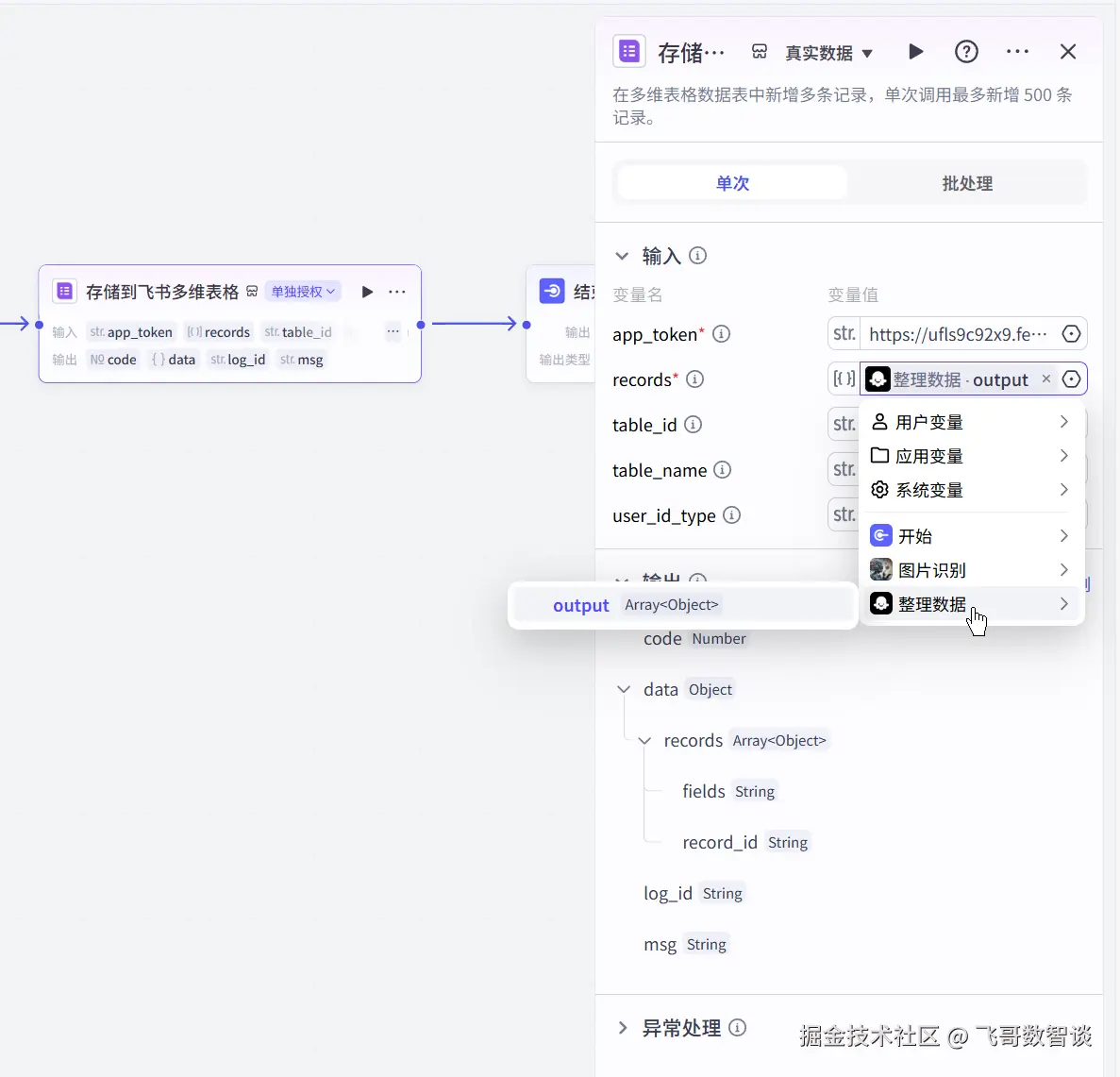
Task: Expand the 开始 node variables
Action: (972, 535)
